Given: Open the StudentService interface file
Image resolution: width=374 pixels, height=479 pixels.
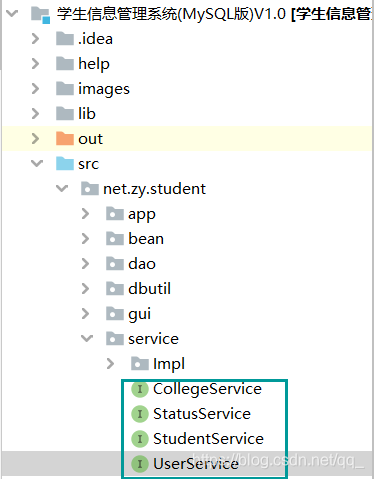Looking at the screenshot, I should (x=208, y=439).
